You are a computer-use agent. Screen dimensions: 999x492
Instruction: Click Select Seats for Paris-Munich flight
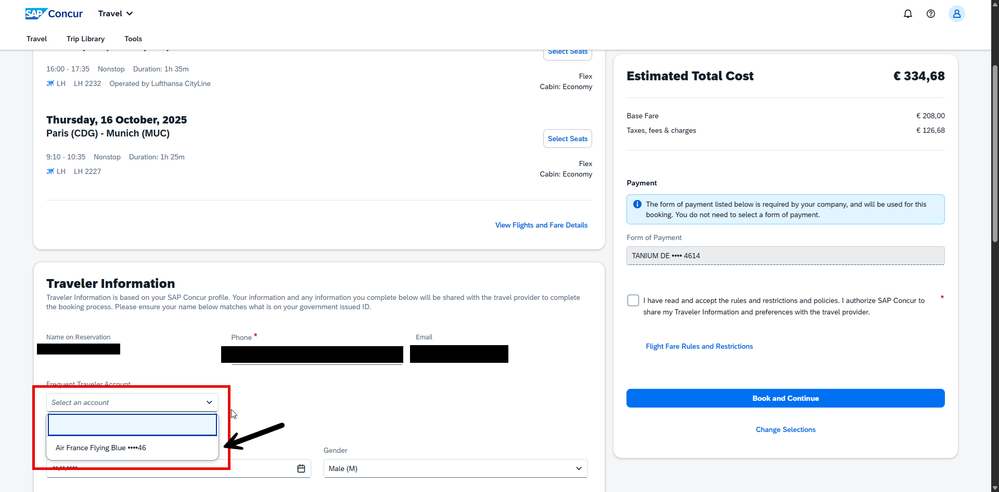(x=567, y=138)
